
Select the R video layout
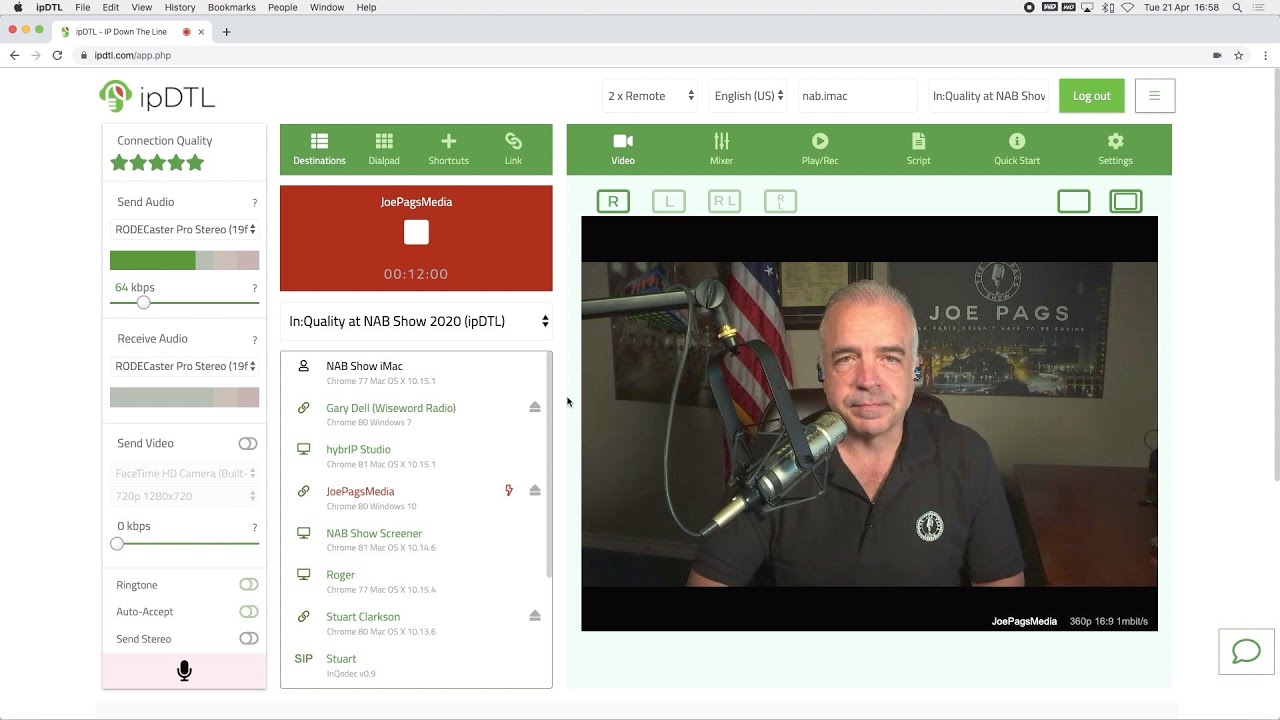pos(613,201)
